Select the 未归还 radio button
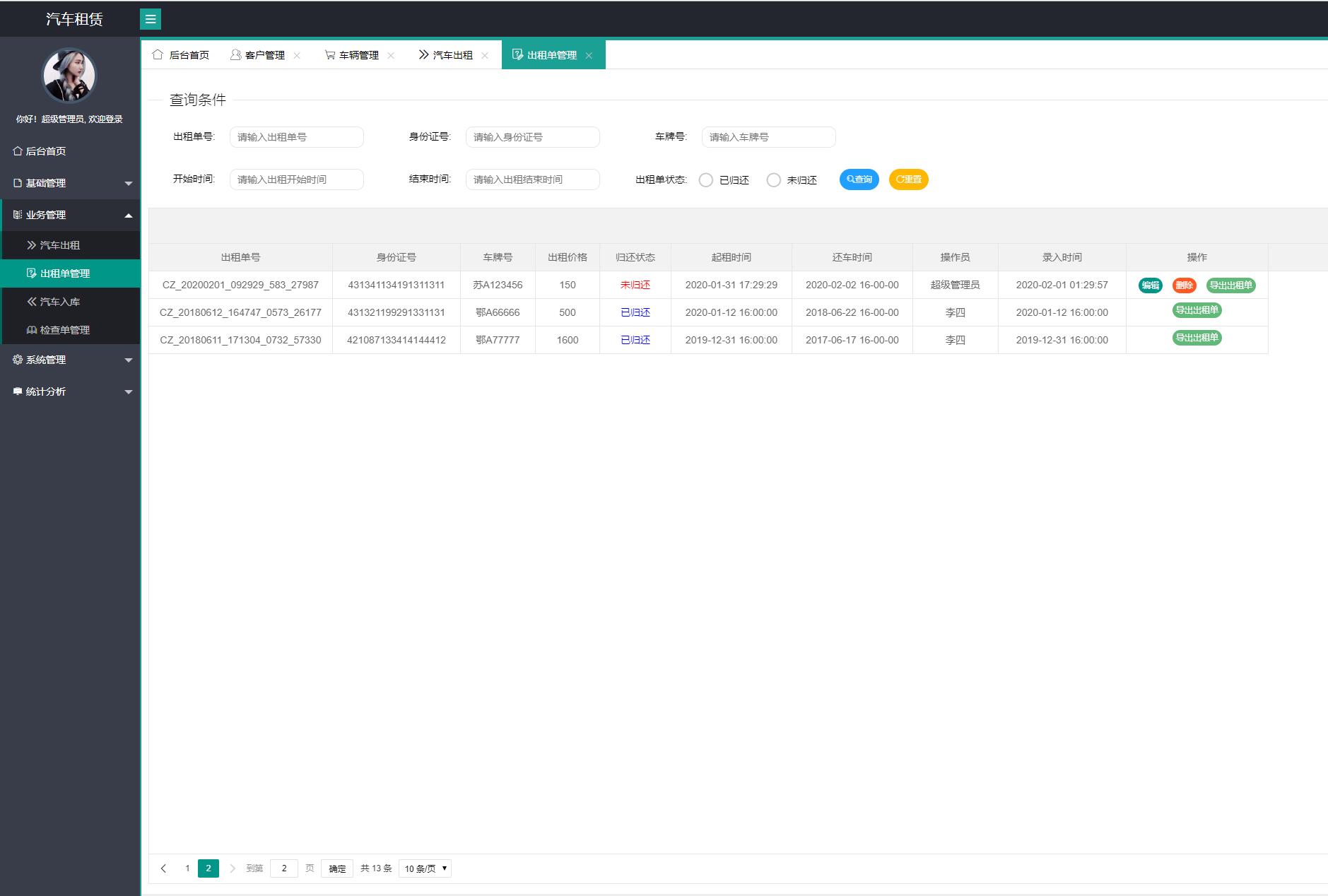The height and width of the screenshot is (896, 1328). coord(774,180)
